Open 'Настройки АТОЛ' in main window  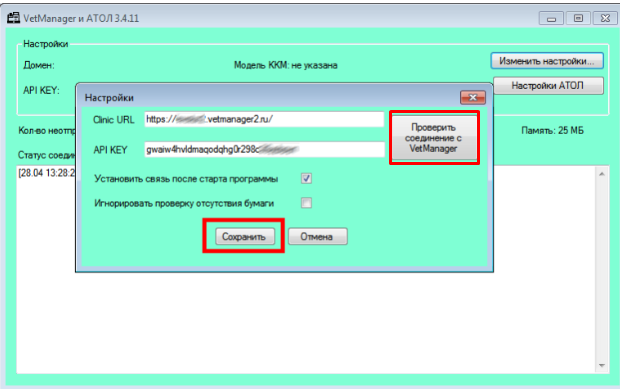pos(548,85)
